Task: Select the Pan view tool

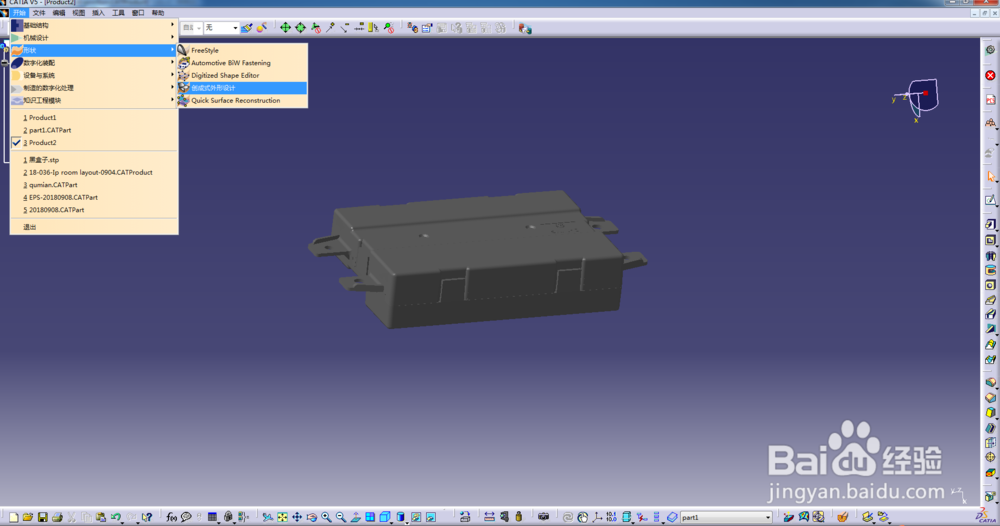Action: 297,517
